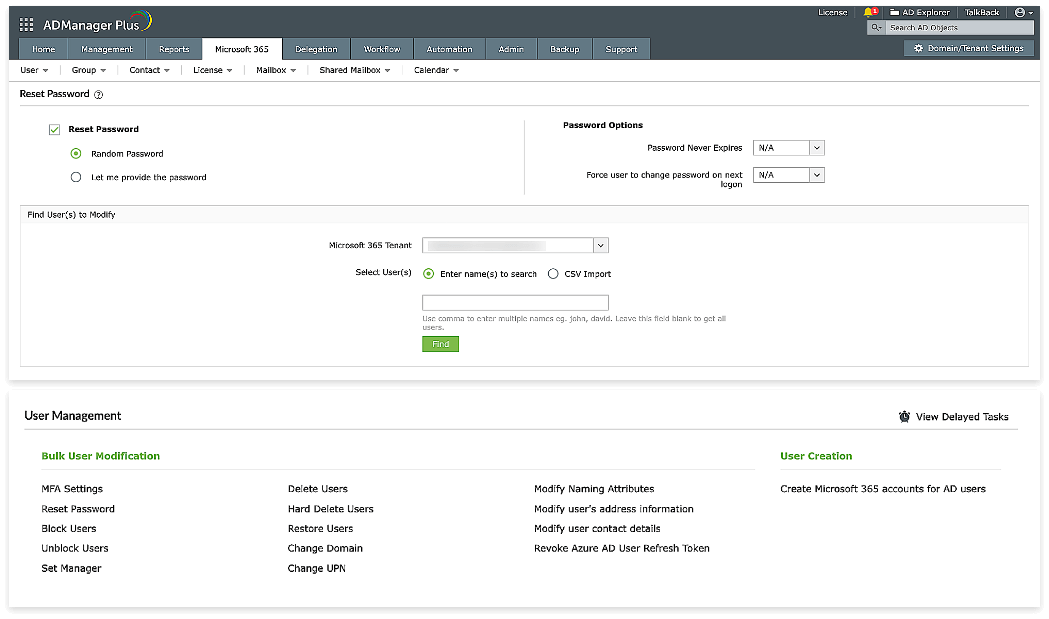Open AD Explorer
The height and width of the screenshot is (619, 1049).
(x=919, y=12)
